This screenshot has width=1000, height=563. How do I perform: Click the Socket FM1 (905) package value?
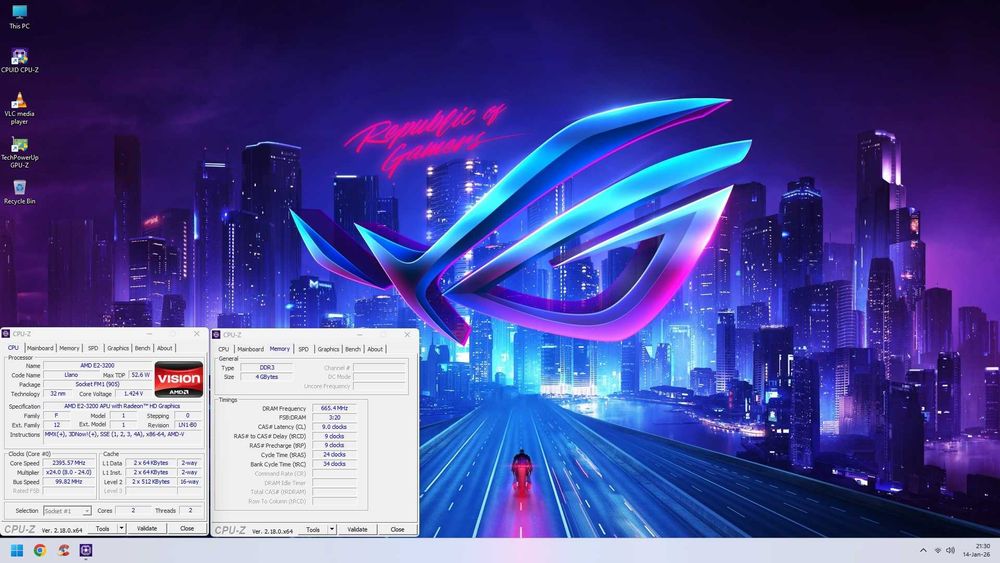[98, 384]
